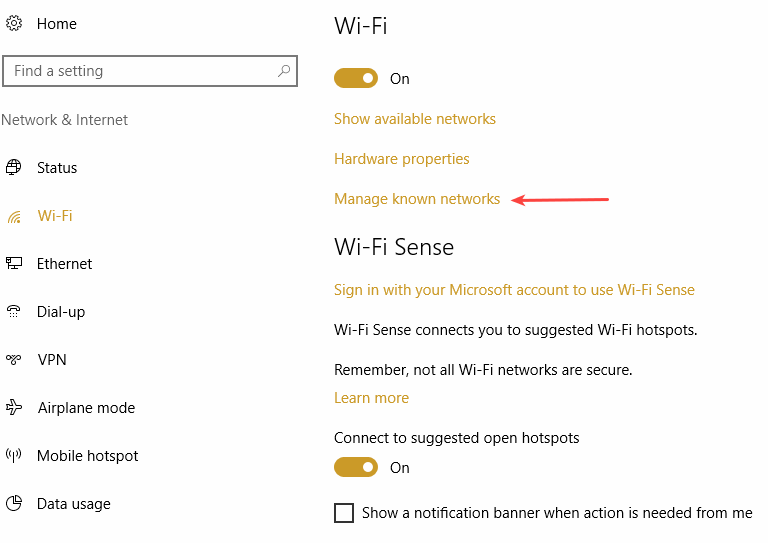The image size is (768, 543).
Task: Open Dial-up via its phone icon
Action: click(14, 311)
